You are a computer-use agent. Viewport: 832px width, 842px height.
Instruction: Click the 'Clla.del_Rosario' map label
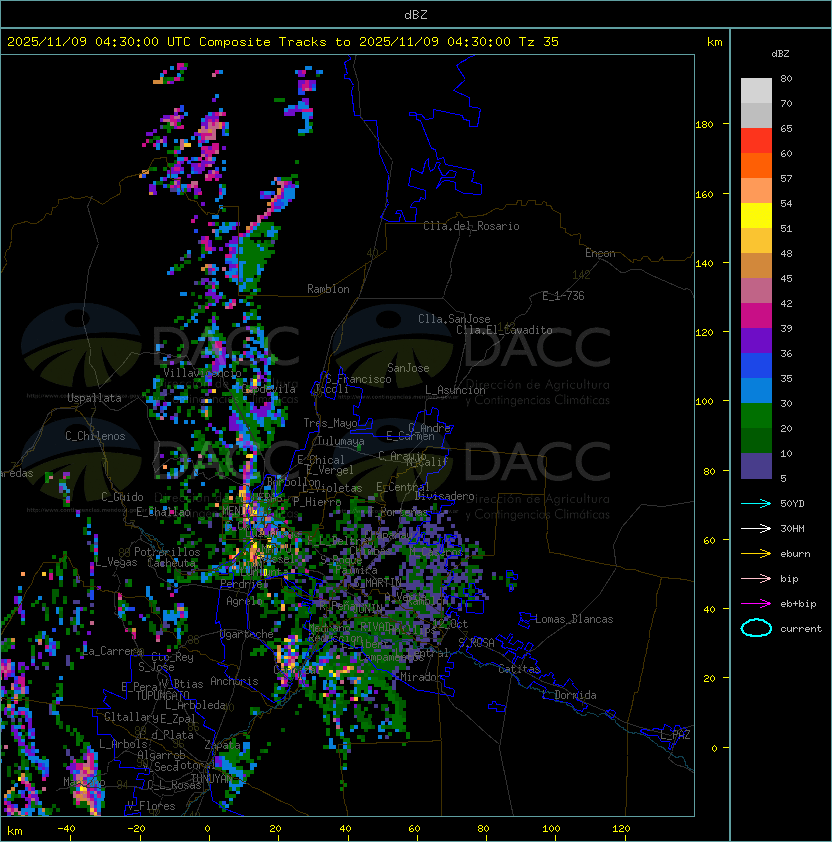tap(471, 226)
